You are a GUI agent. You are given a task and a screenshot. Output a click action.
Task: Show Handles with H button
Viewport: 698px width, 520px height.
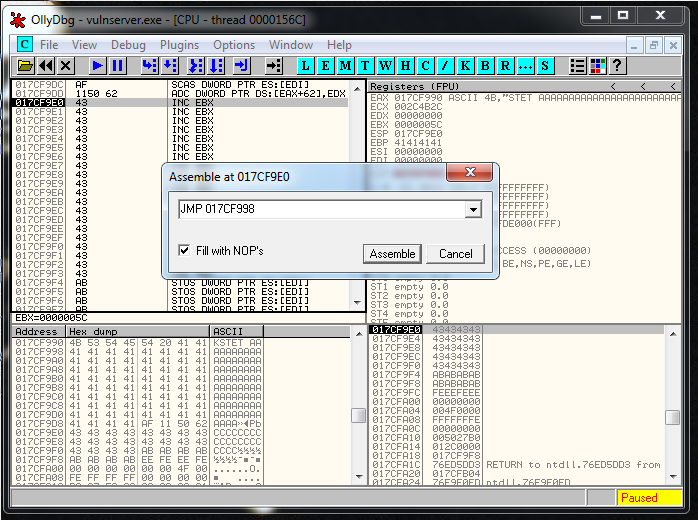tap(405, 66)
